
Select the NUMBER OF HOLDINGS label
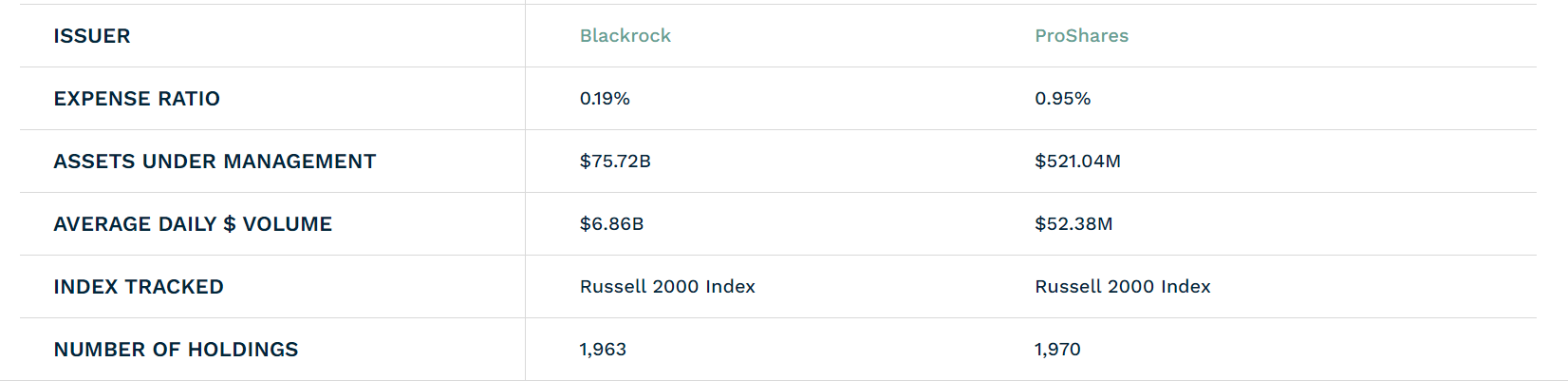tap(176, 350)
